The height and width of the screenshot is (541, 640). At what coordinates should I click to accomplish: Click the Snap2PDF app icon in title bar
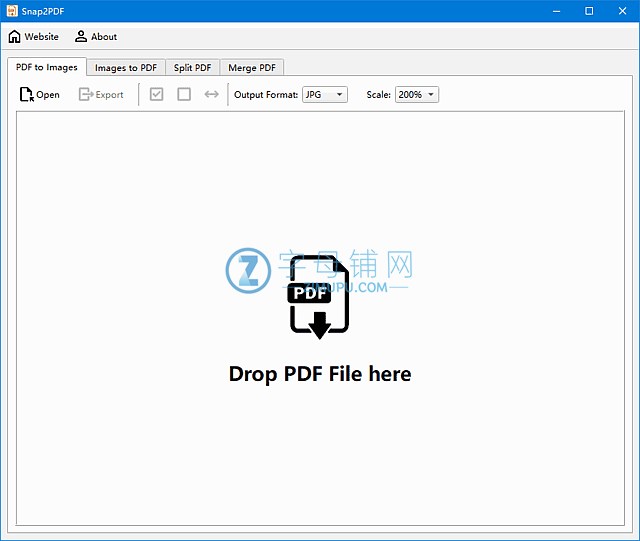[x=11, y=11]
